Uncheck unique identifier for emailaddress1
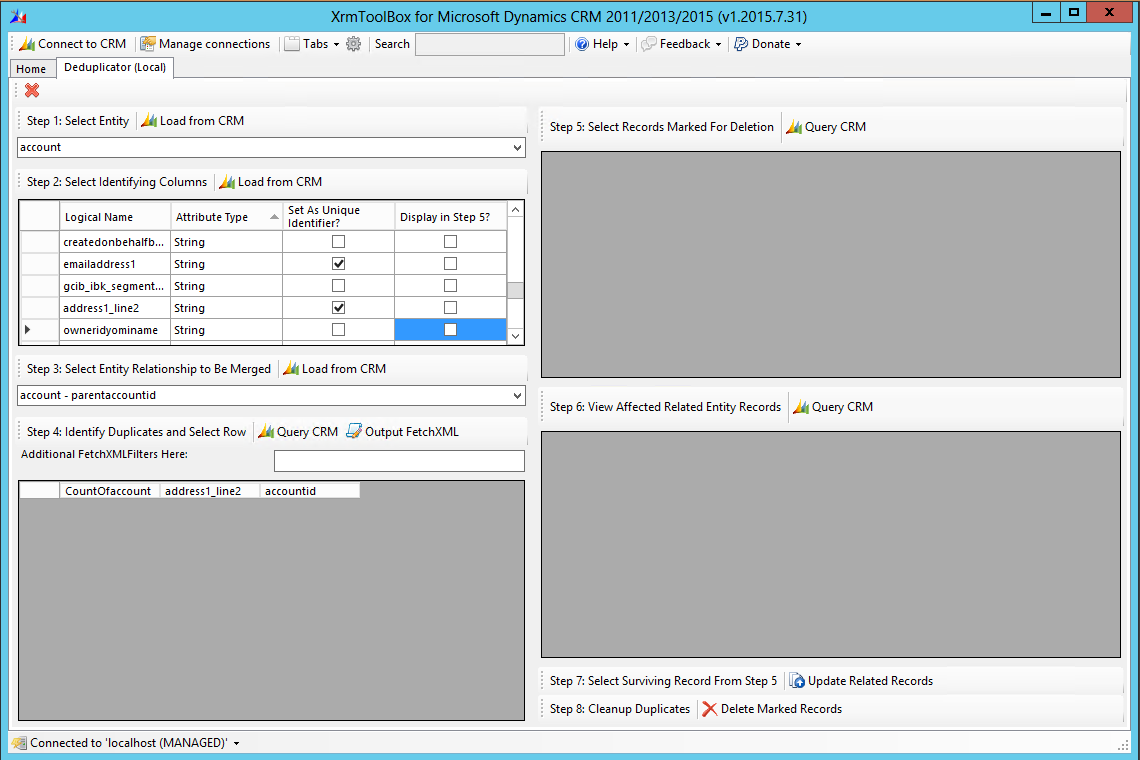Screen dimensions: 1140x760 pyautogui.click(x=338, y=263)
